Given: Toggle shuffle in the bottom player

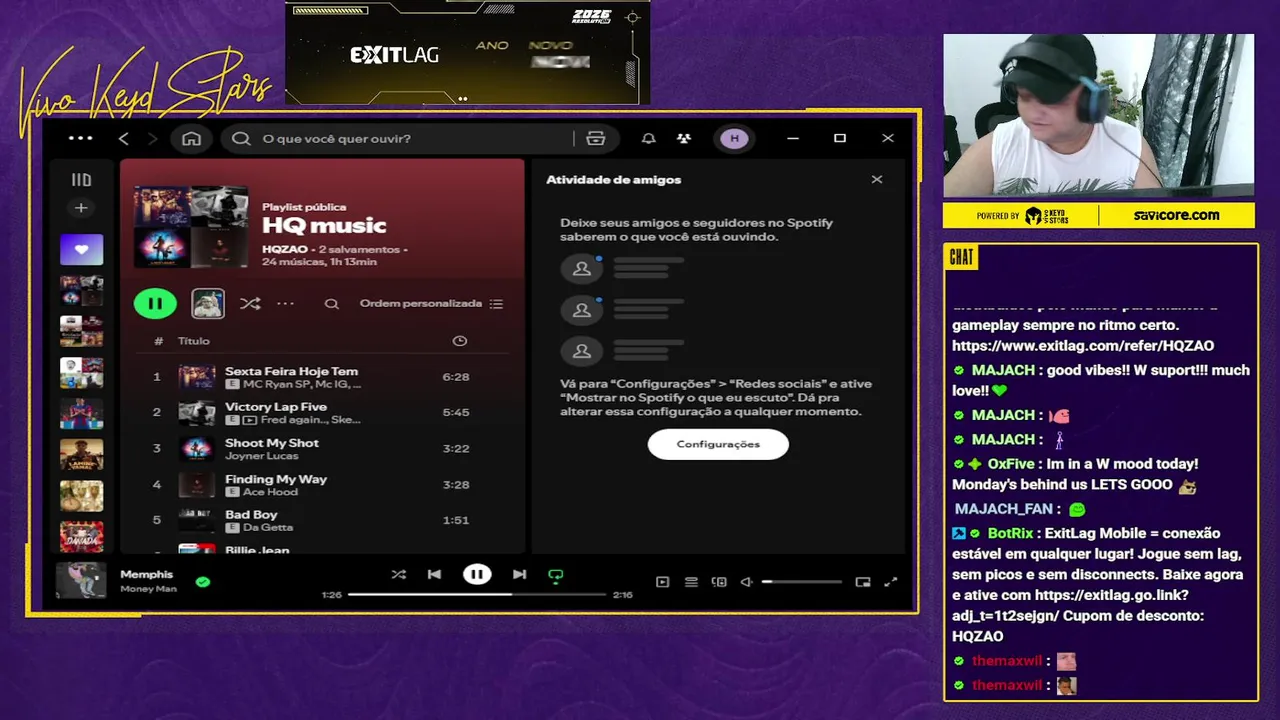Looking at the screenshot, I should [x=399, y=574].
